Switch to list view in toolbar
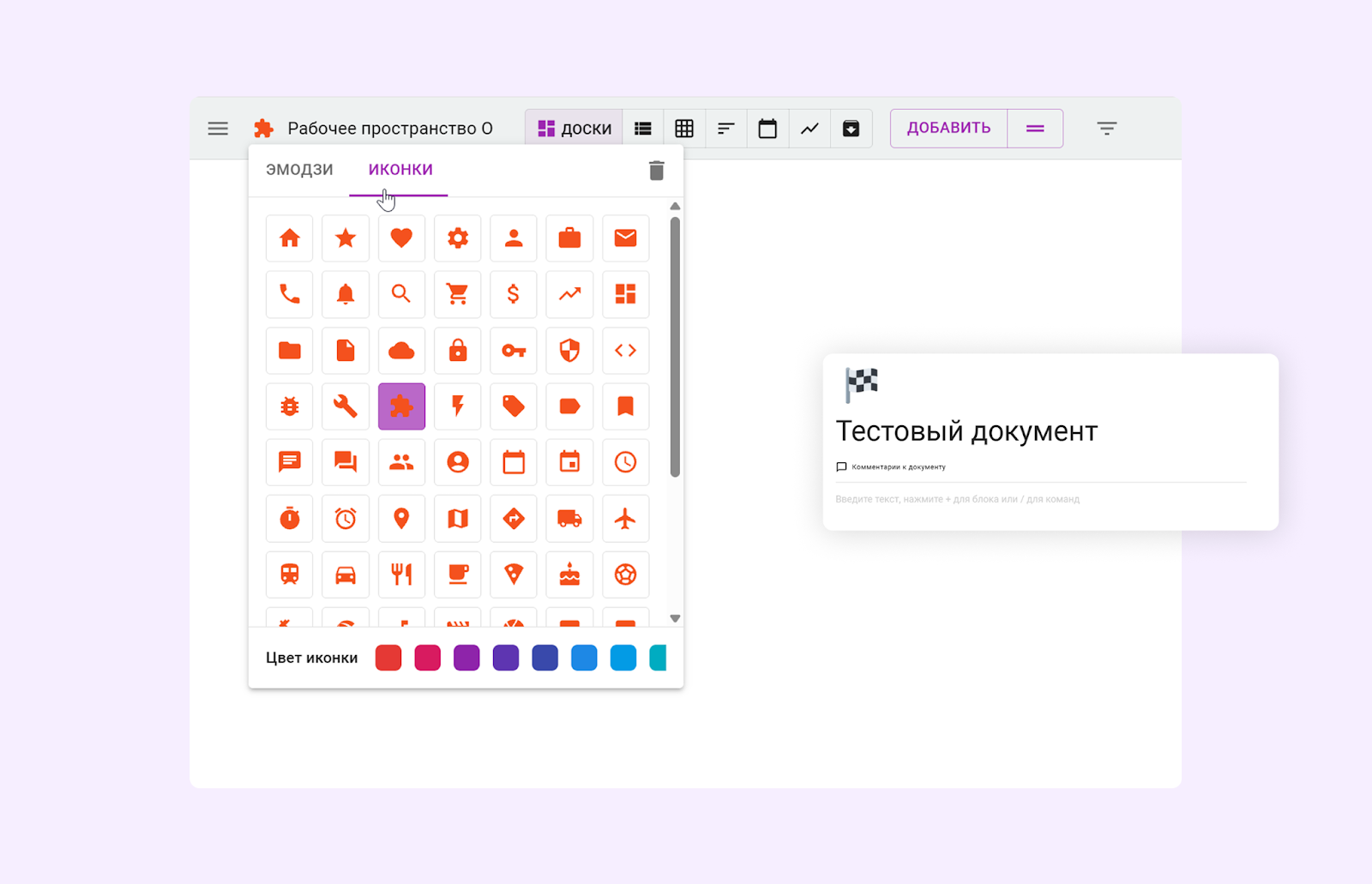The width and height of the screenshot is (1372, 884). point(642,129)
